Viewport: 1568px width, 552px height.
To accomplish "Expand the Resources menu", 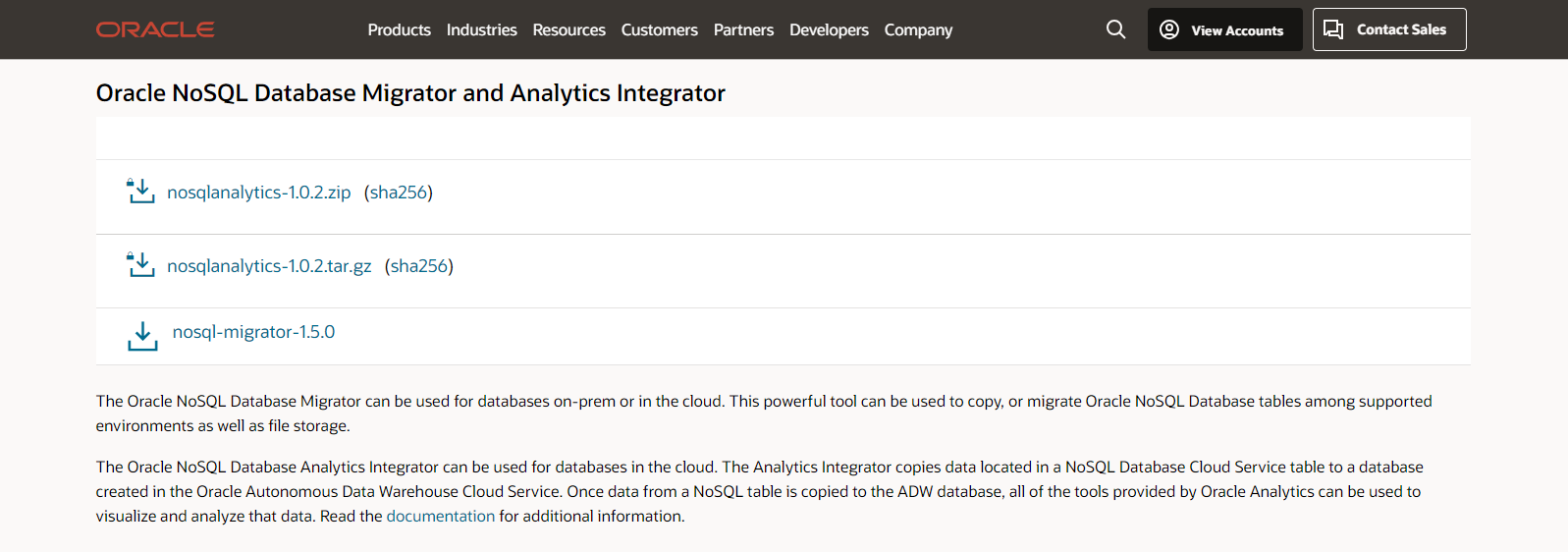I will click(x=568, y=30).
